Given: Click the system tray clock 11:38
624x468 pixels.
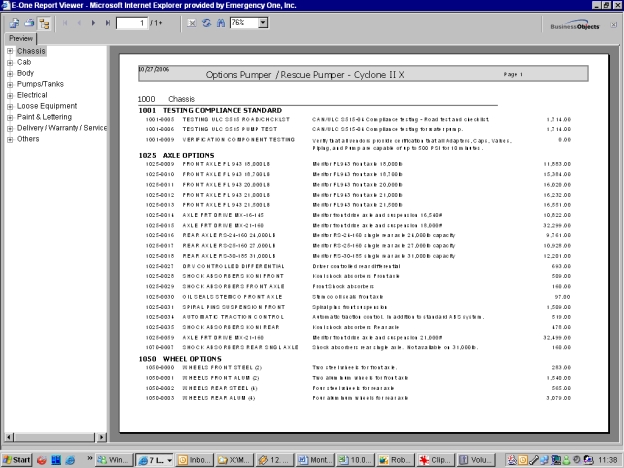Looking at the screenshot, I should point(607,460).
